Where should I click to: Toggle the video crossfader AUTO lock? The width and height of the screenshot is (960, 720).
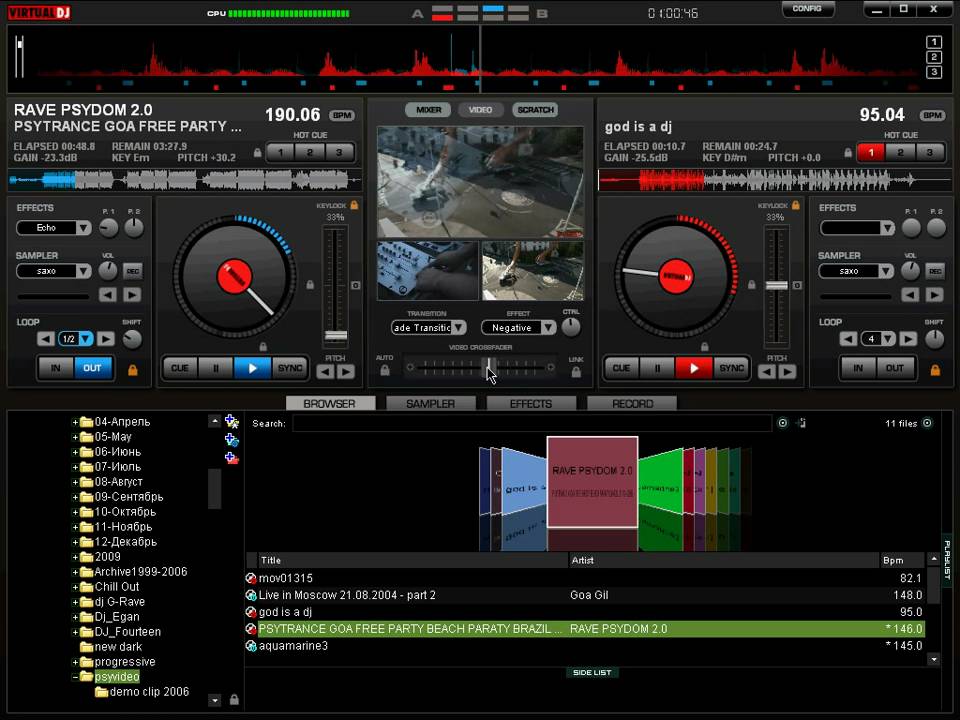point(384,370)
